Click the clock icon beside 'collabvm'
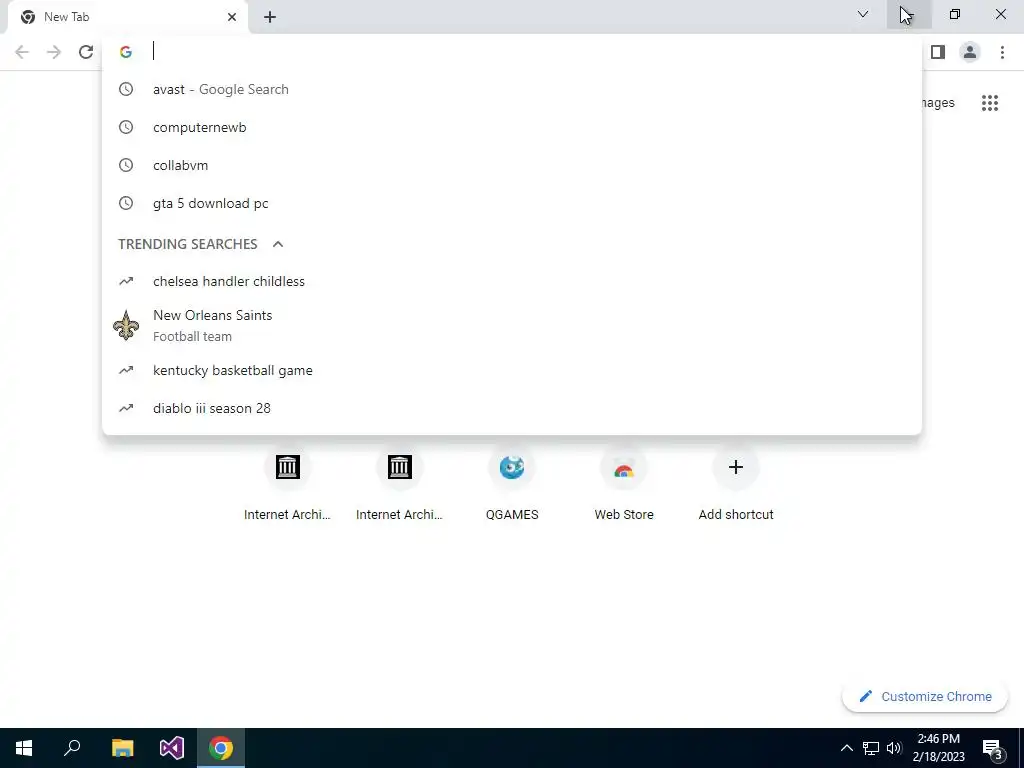Image resolution: width=1024 pixels, height=768 pixels. click(126, 165)
